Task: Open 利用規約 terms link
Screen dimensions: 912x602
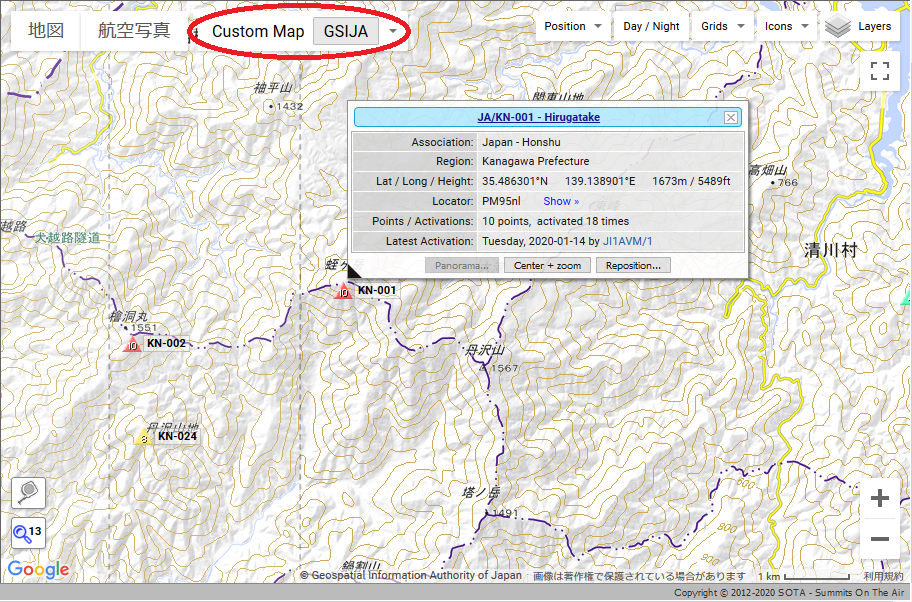Action: 884,576
